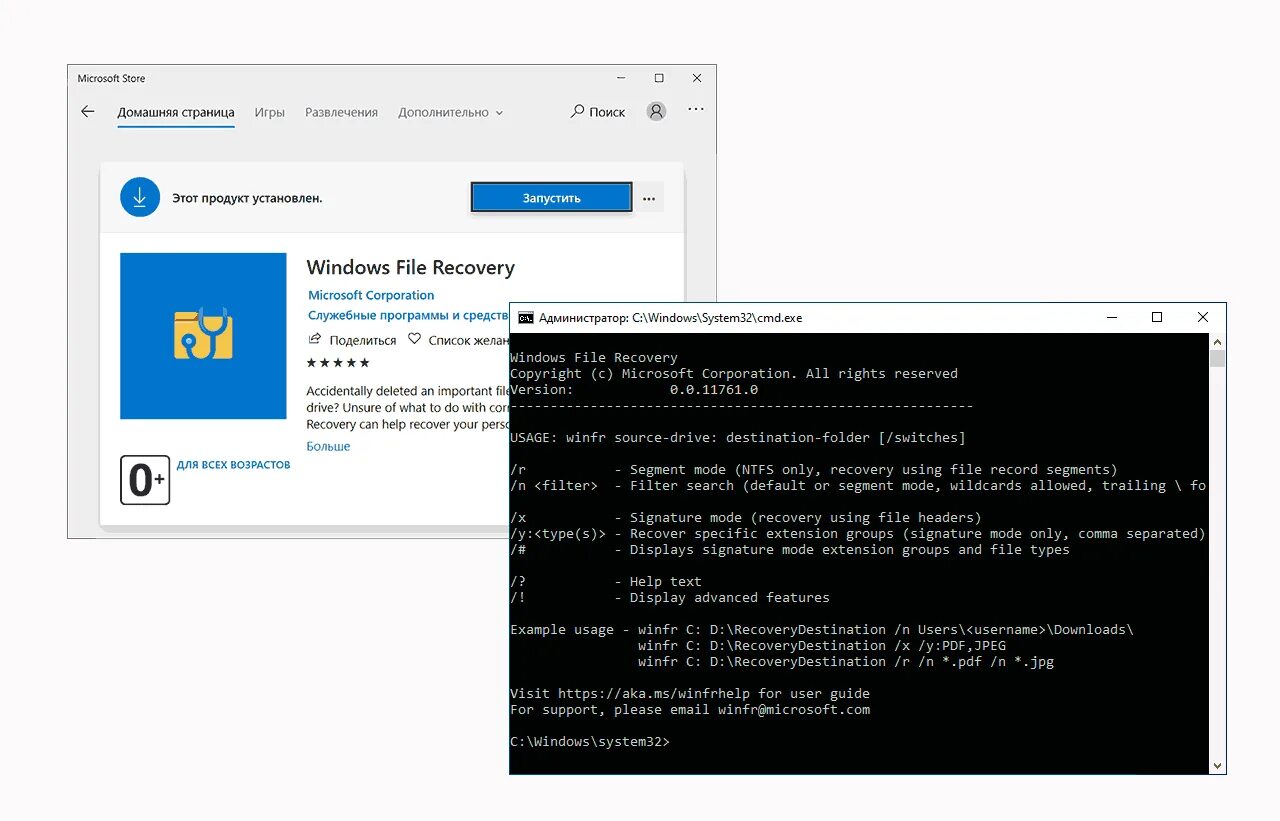The image size is (1280, 821).
Task: Click the five-star rating
Action: click(x=338, y=362)
